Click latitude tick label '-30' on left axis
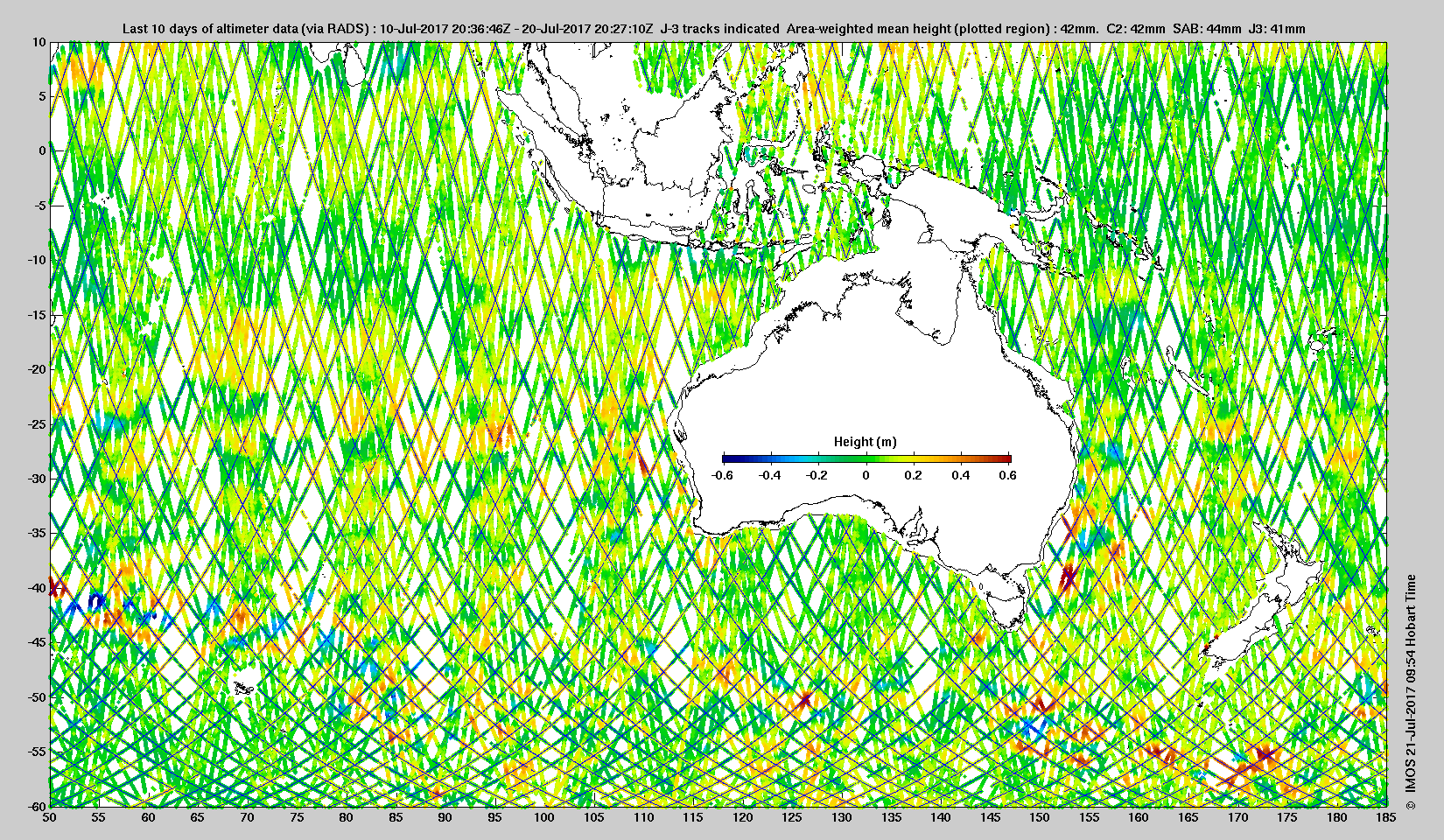 pos(36,479)
